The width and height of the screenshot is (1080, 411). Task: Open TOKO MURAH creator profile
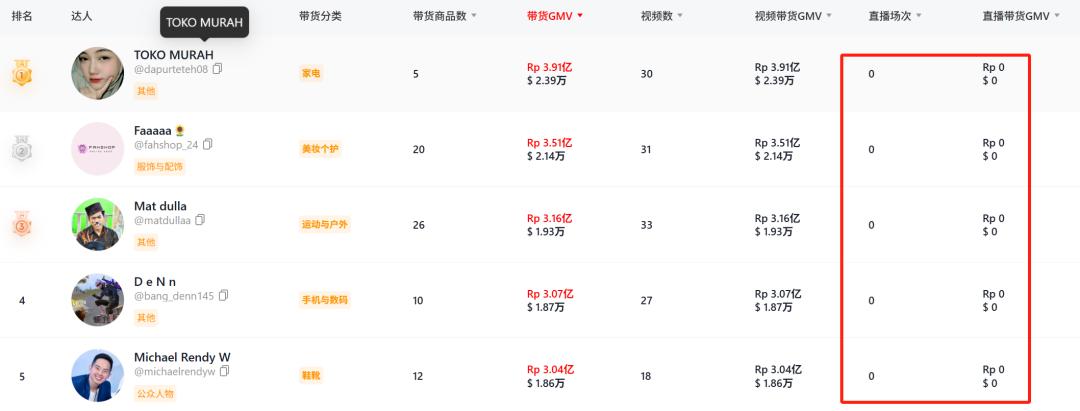pyautogui.click(x=173, y=54)
